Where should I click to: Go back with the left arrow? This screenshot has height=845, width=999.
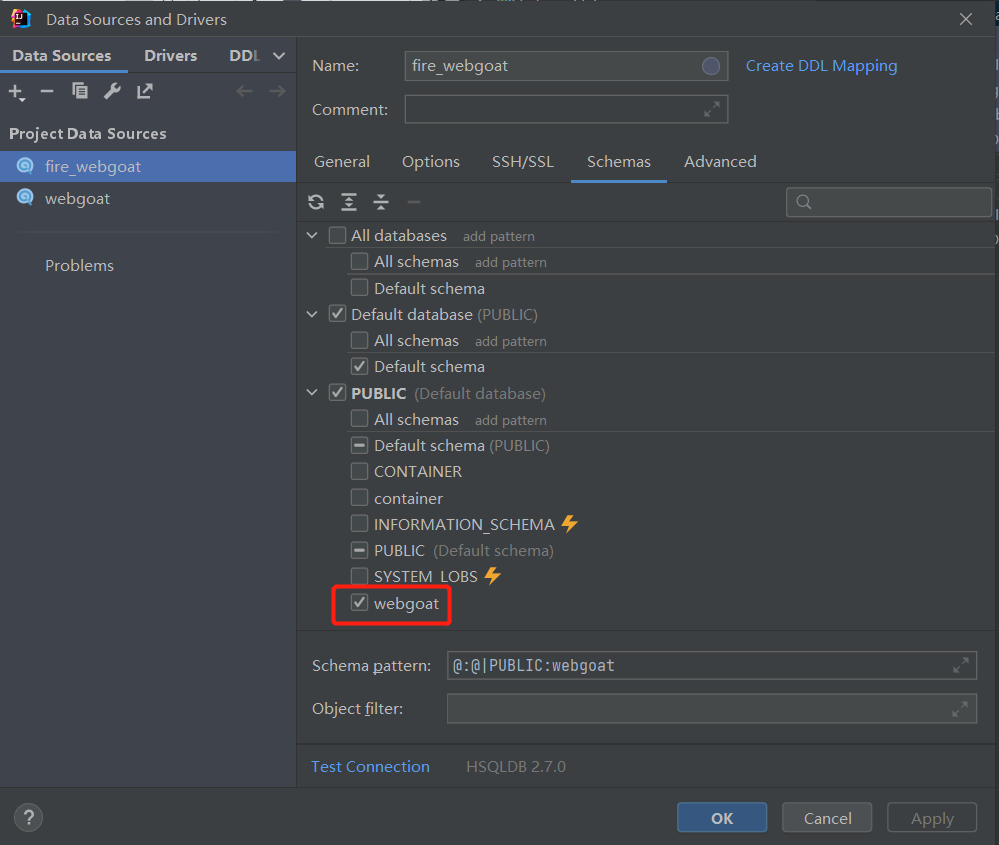[245, 91]
